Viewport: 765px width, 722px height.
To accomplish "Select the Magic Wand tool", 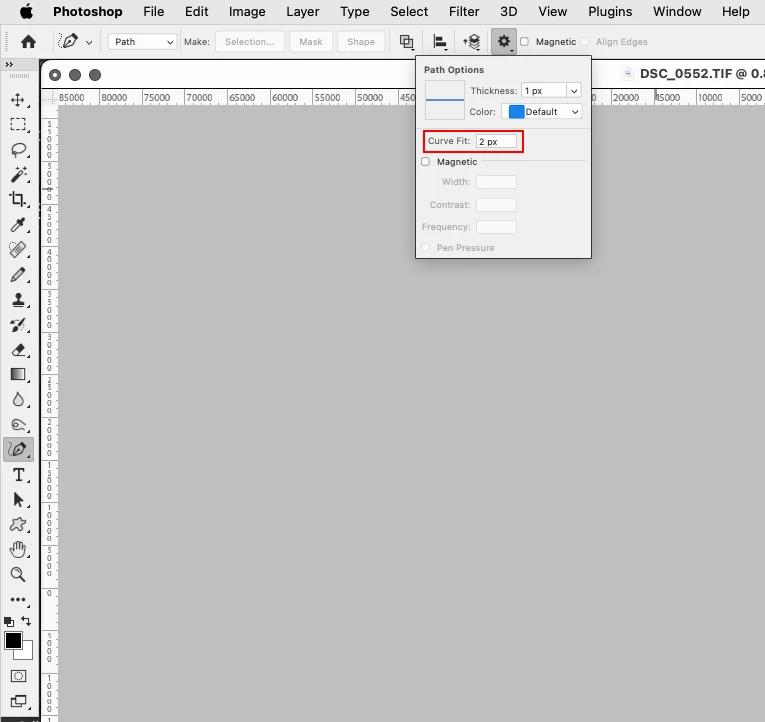I will click(x=18, y=174).
